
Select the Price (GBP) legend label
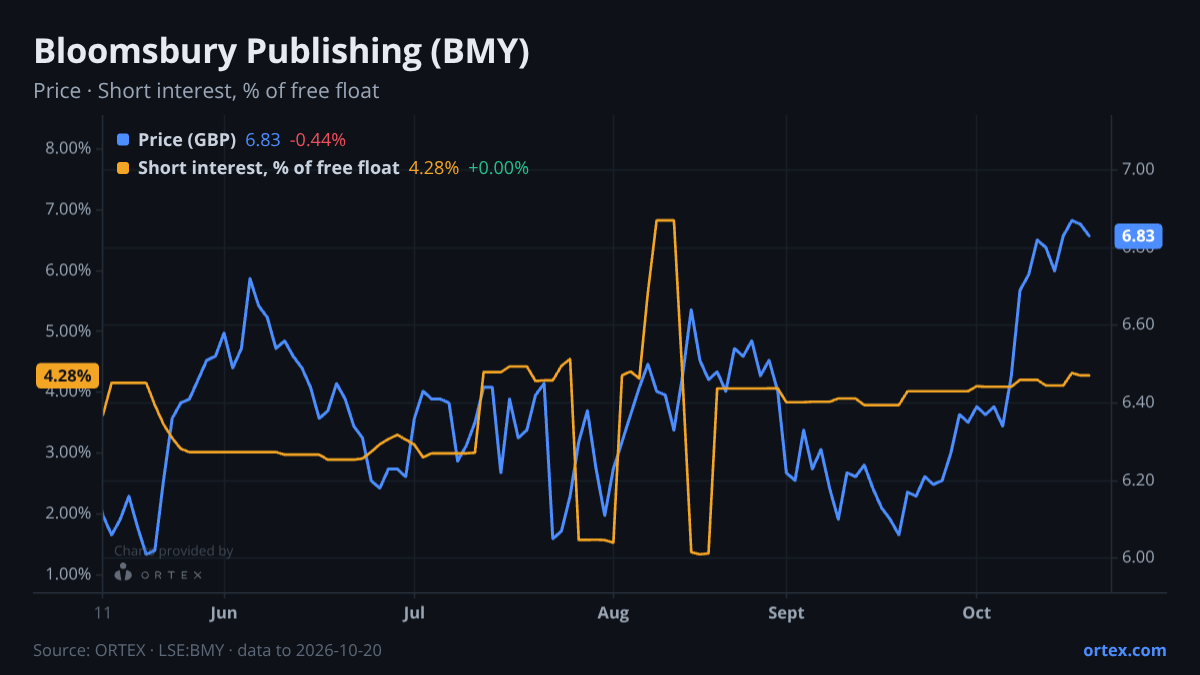tap(188, 140)
